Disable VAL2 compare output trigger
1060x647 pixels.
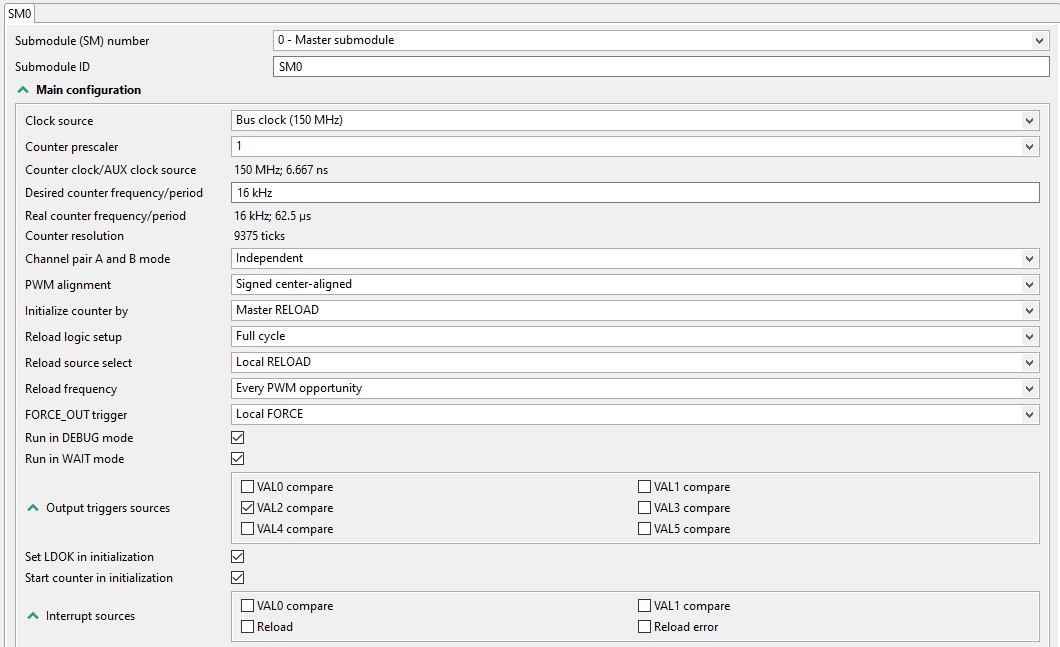(x=248, y=508)
